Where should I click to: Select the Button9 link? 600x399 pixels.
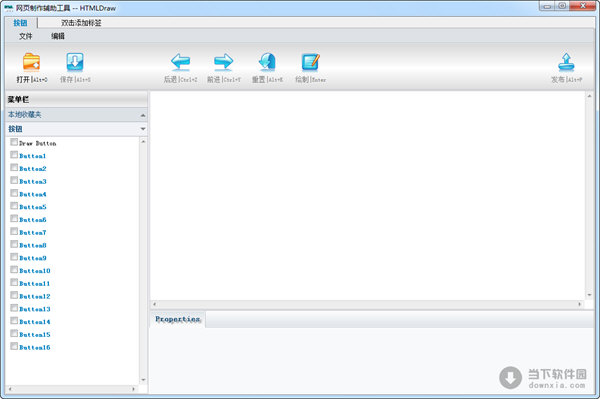pos(33,258)
